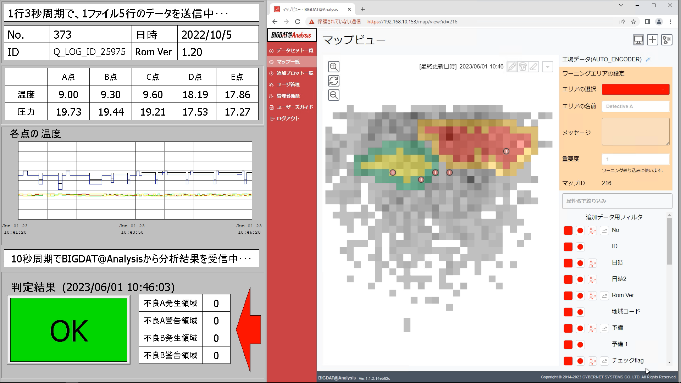Click the small red icon in the No filter row

(592, 231)
